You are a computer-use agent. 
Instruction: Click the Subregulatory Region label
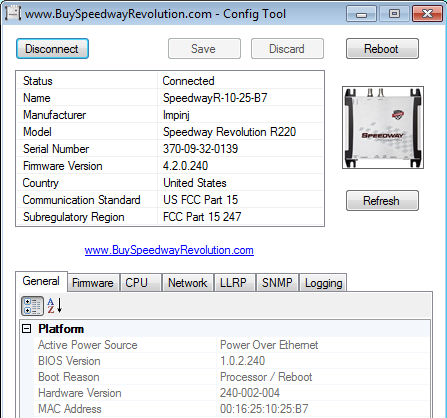(x=74, y=217)
